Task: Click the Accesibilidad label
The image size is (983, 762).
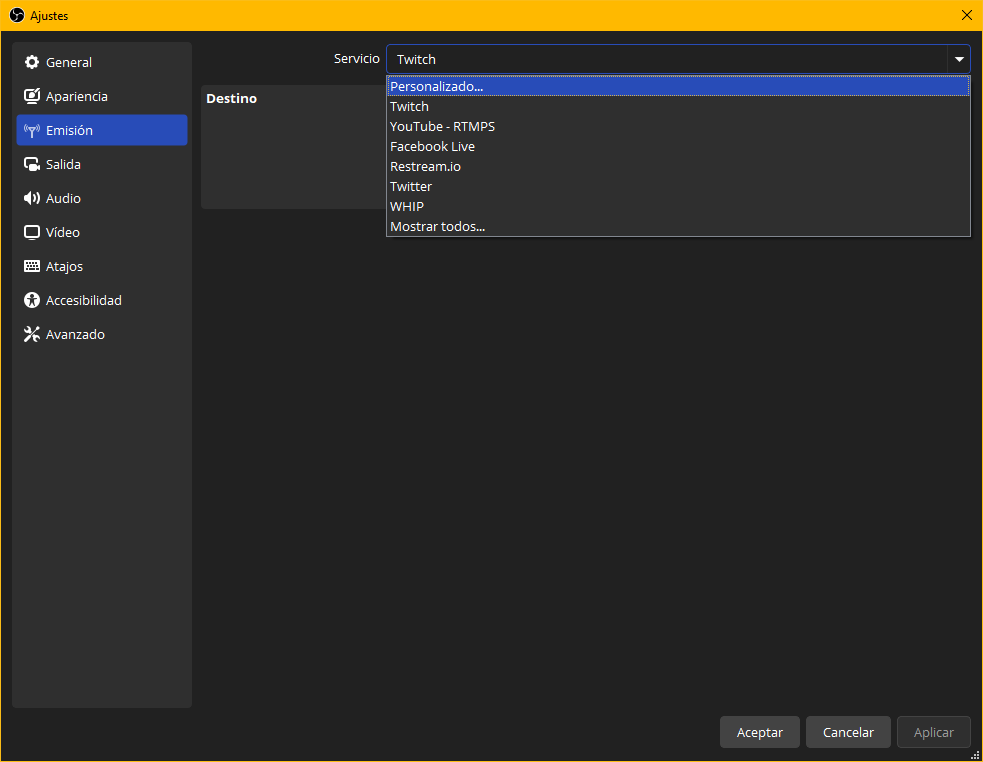Action: pos(83,300)
